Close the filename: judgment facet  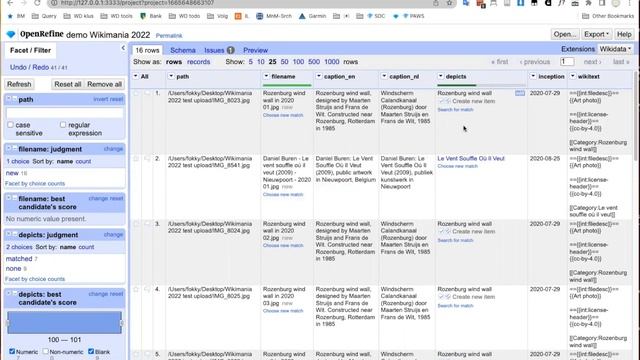tap(9, 149)
